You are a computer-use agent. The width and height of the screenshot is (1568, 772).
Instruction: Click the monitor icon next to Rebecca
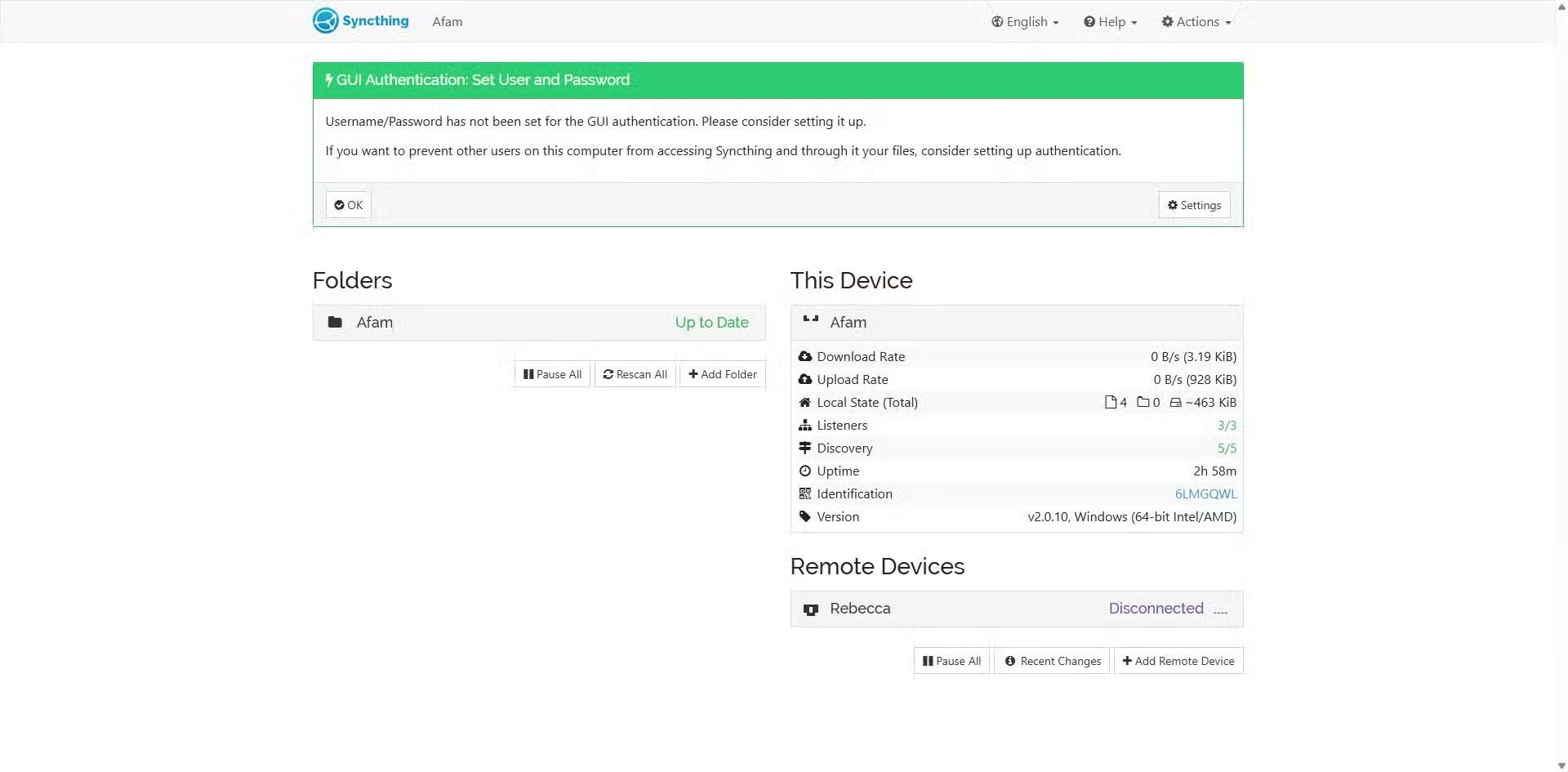click(x=811, y=609)
